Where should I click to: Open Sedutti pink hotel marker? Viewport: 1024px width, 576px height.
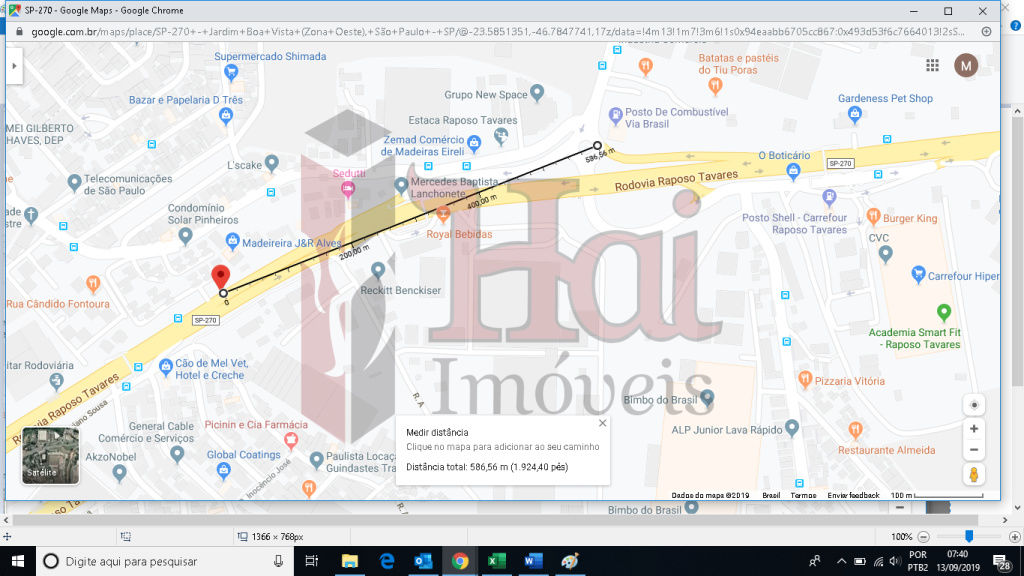348,189
